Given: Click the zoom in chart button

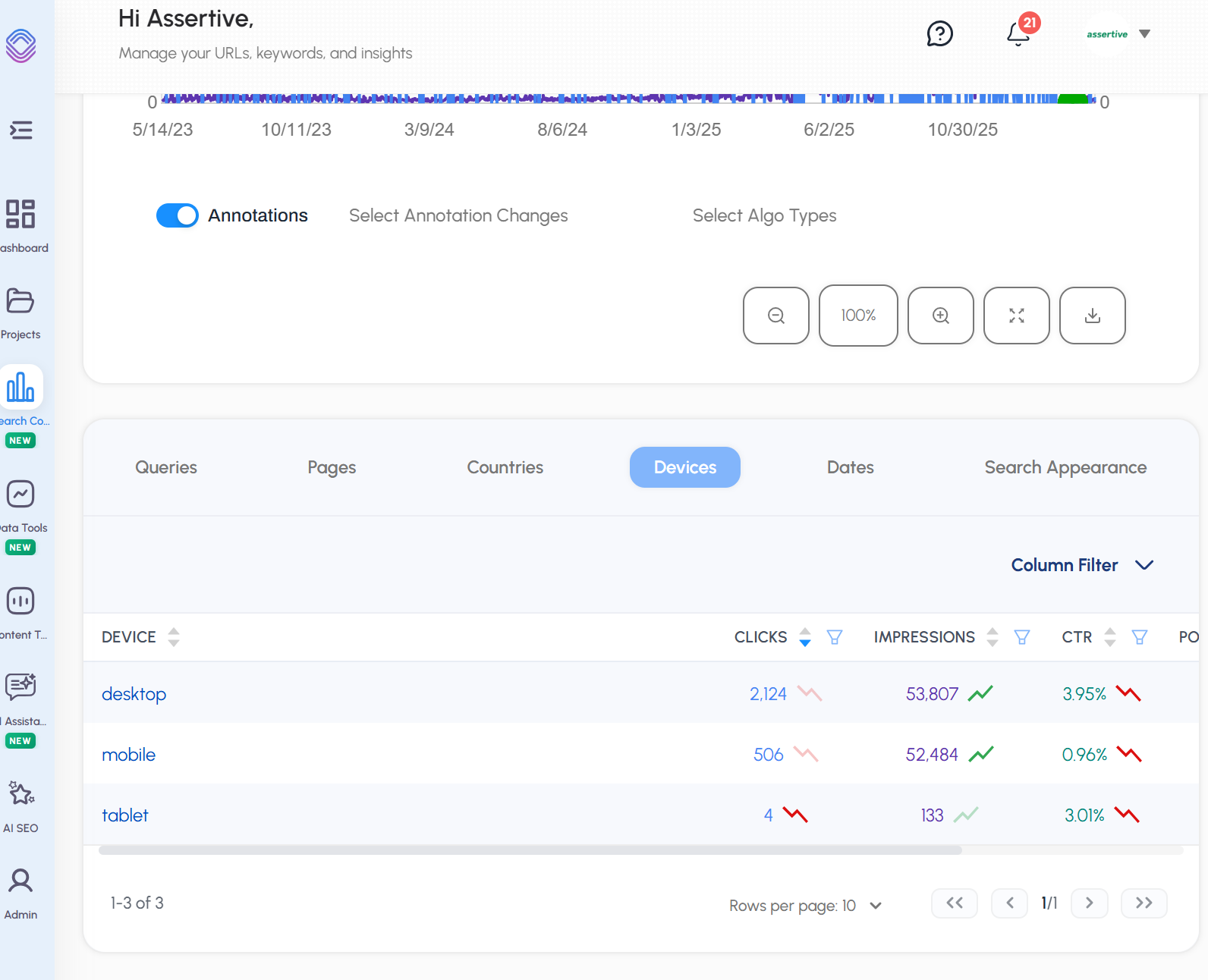Looking at the screenshot, I should (940, 316).
